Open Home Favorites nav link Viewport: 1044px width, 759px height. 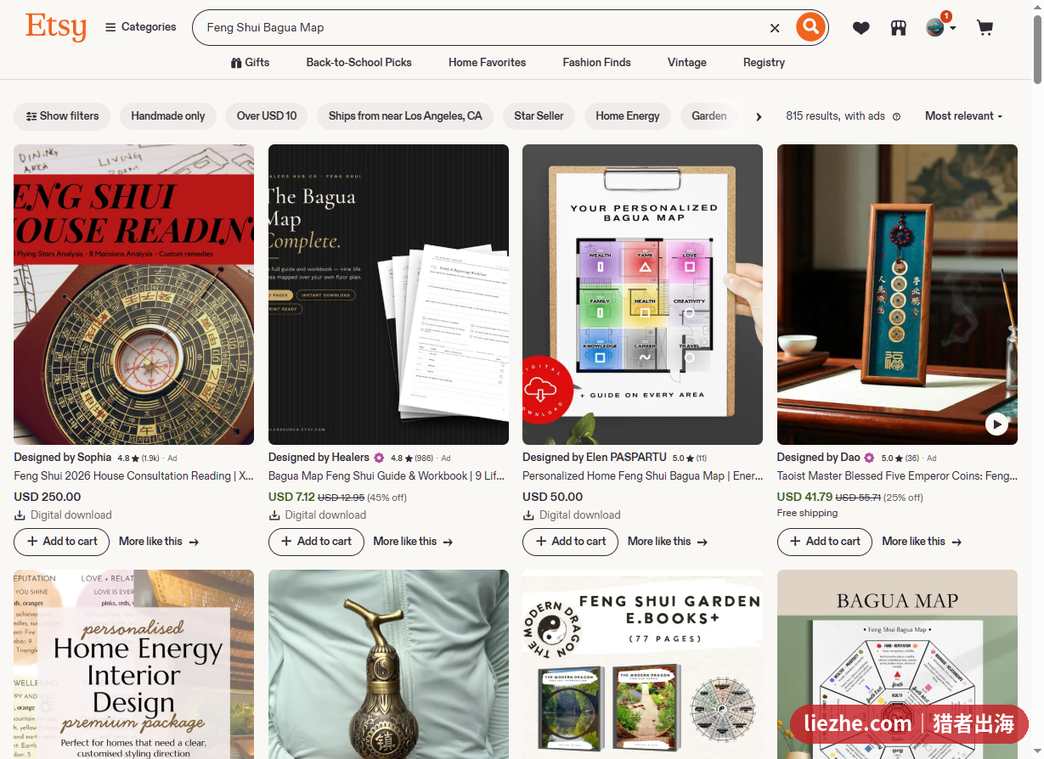(487, 62)
